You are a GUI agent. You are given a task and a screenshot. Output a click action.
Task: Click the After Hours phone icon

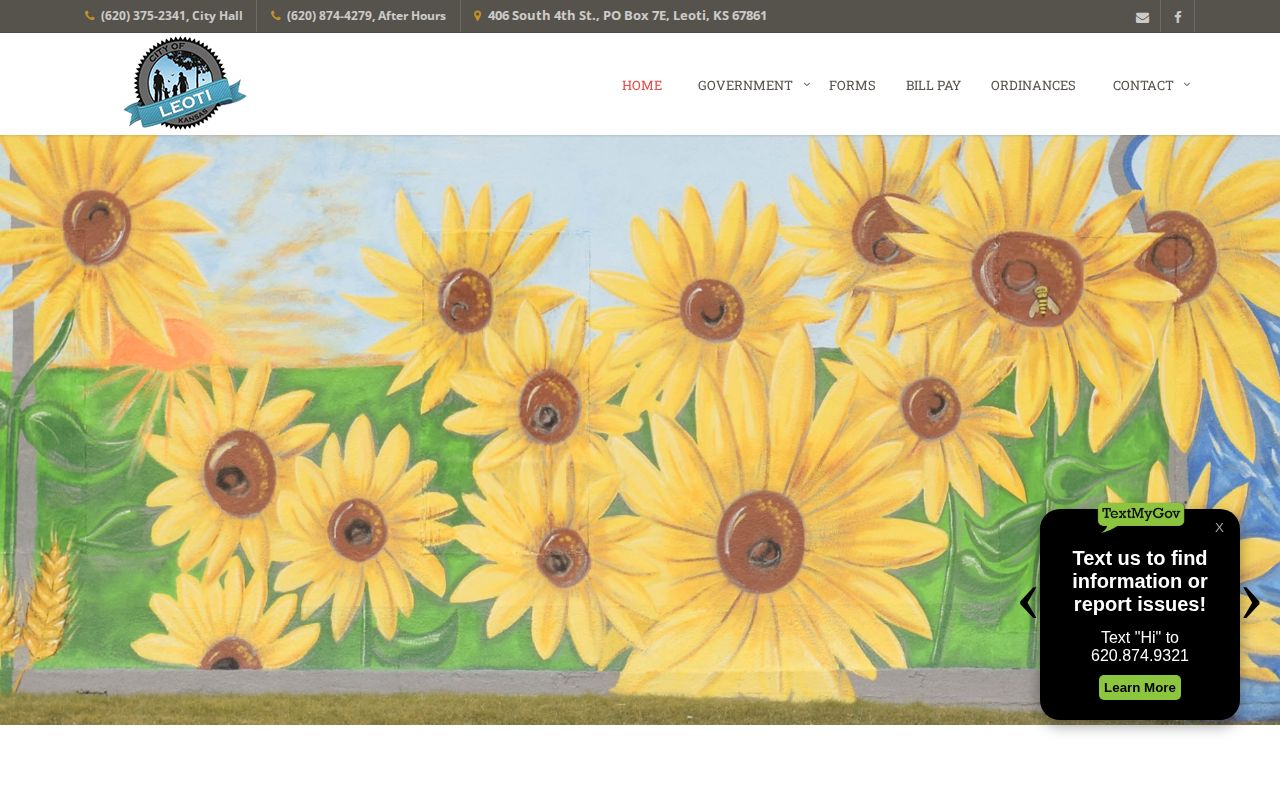(x=276, y=16)
